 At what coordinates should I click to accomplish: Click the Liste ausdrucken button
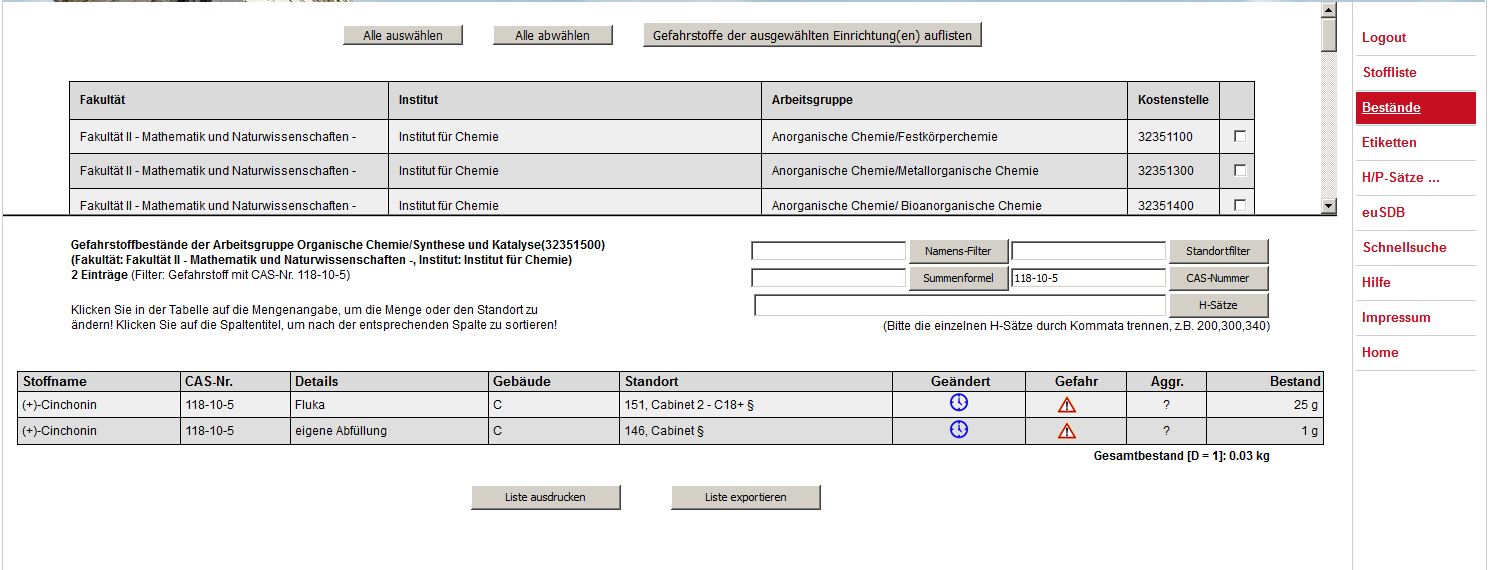(x=545, y=497)
